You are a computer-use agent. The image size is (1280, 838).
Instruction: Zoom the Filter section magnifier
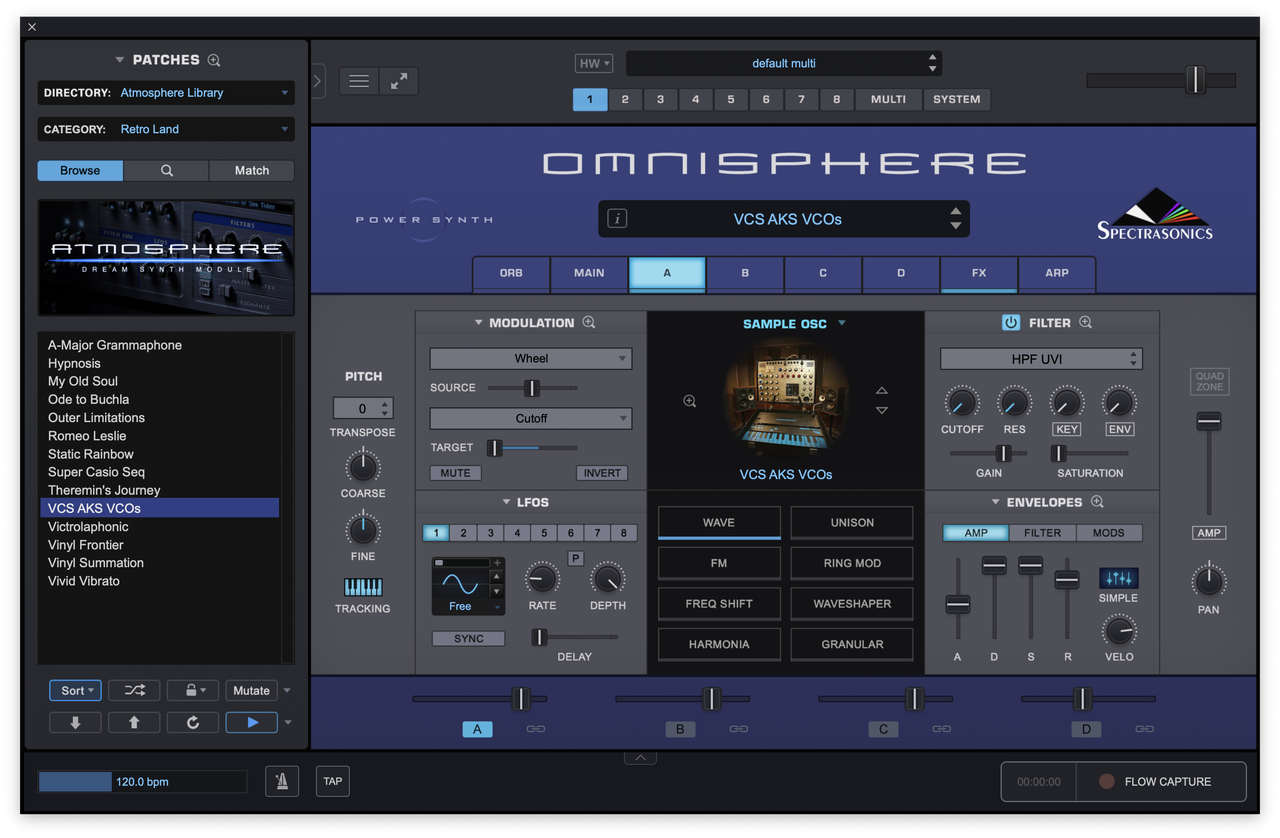click(x=1085, y=322)
